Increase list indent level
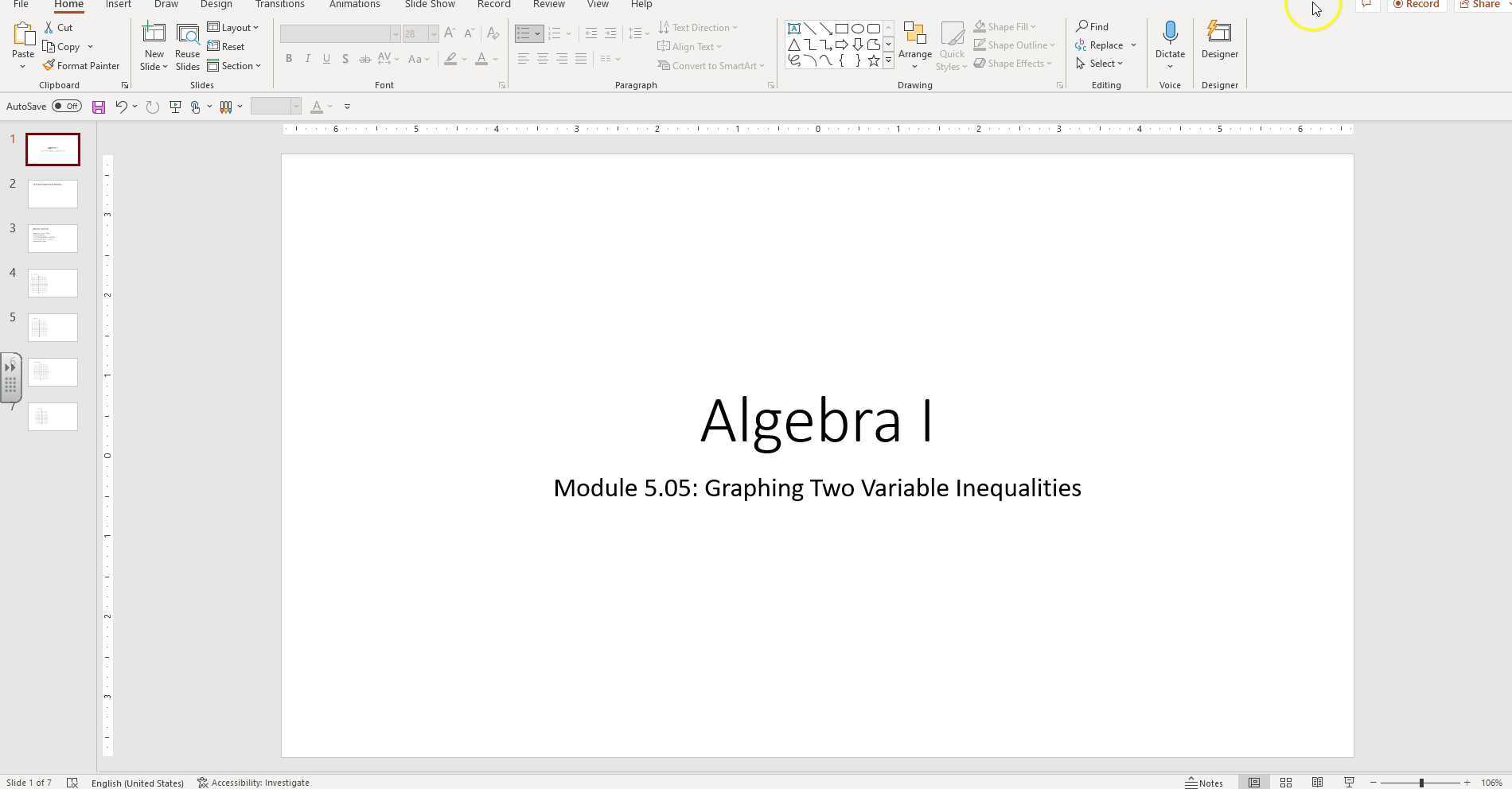 610,33
